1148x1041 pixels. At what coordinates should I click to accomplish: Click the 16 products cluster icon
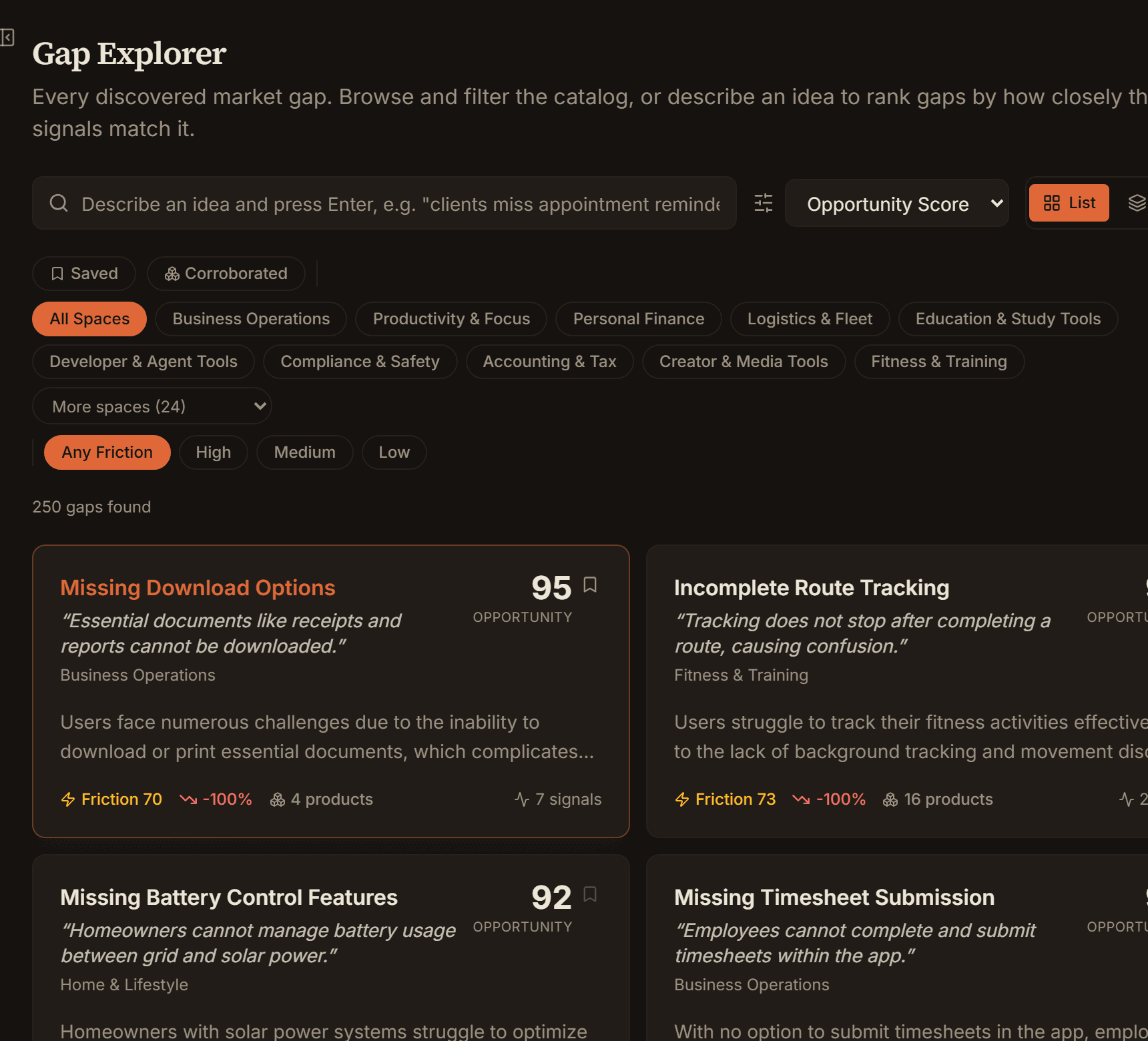tap(890, 799)
